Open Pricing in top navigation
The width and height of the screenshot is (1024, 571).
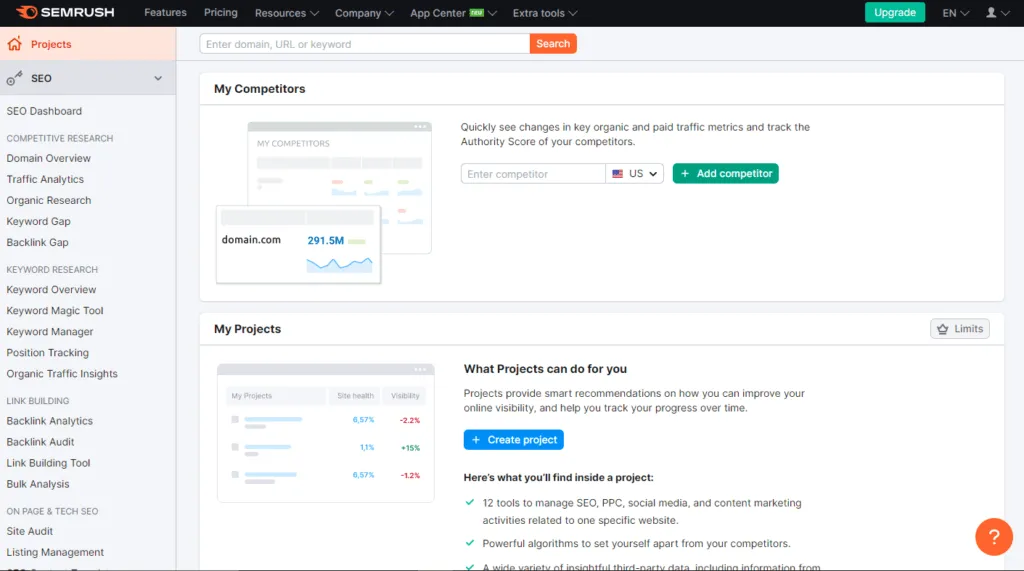coord(221,12)
